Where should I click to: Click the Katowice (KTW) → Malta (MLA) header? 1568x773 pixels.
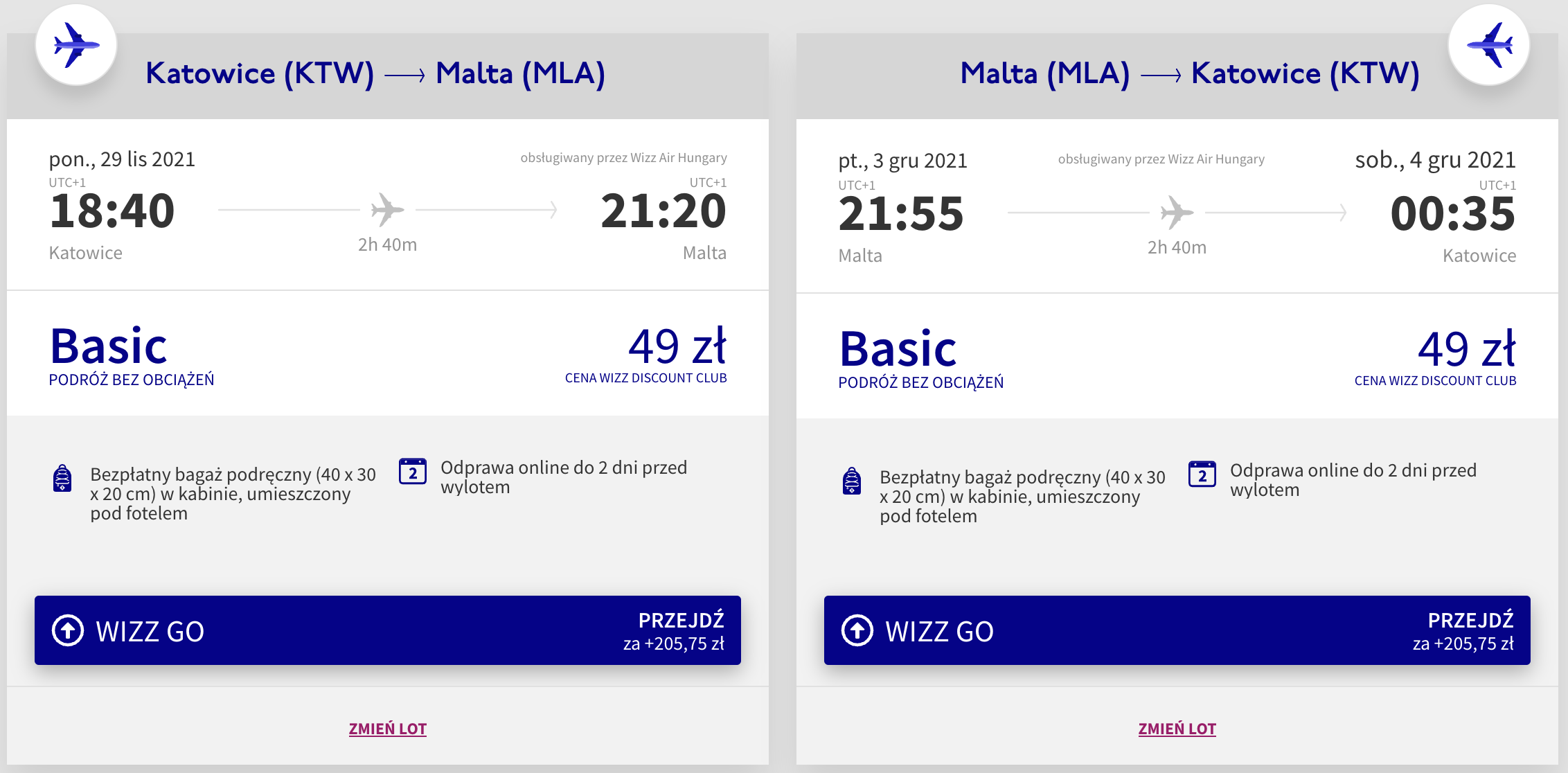(x=375, y=73)
